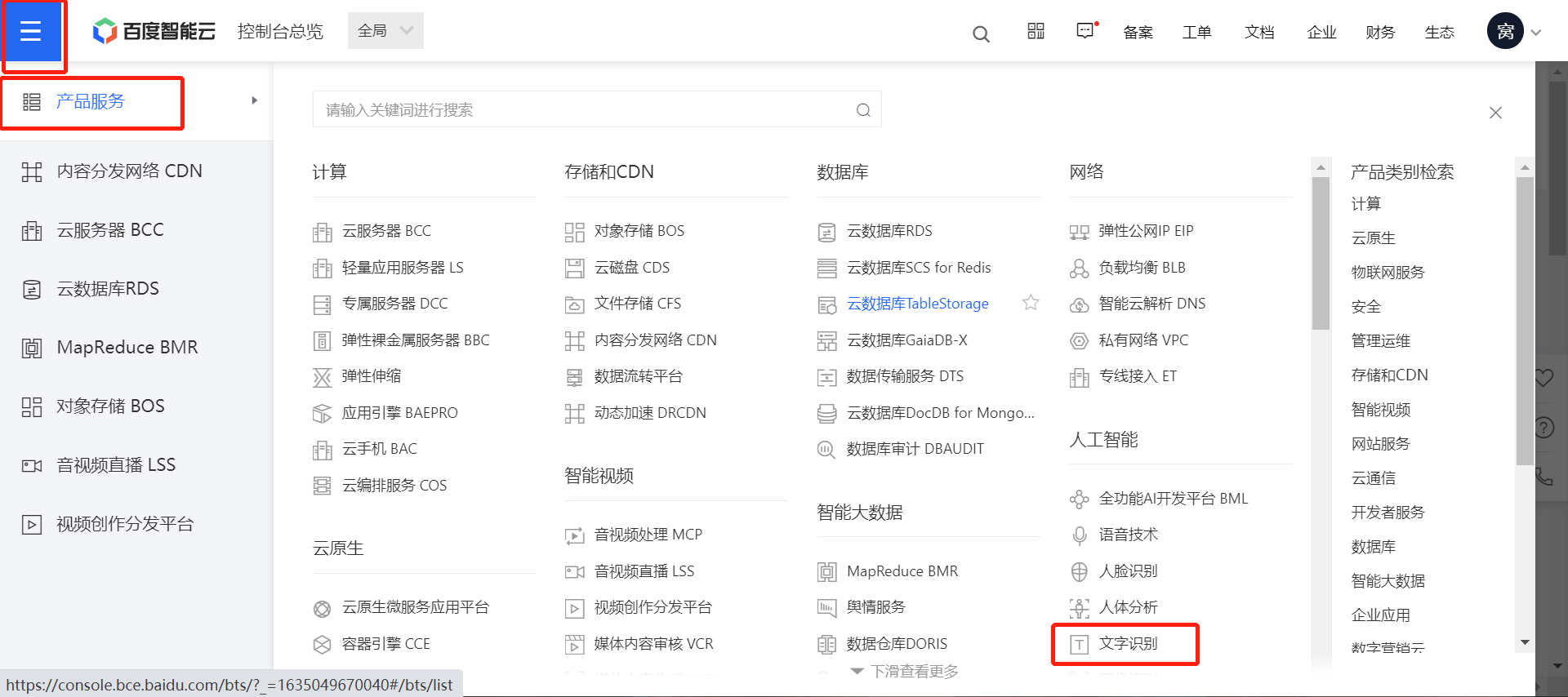1568x697 pixels.
Task: Open 数据仓库DORIS
Action: point(897,644)
